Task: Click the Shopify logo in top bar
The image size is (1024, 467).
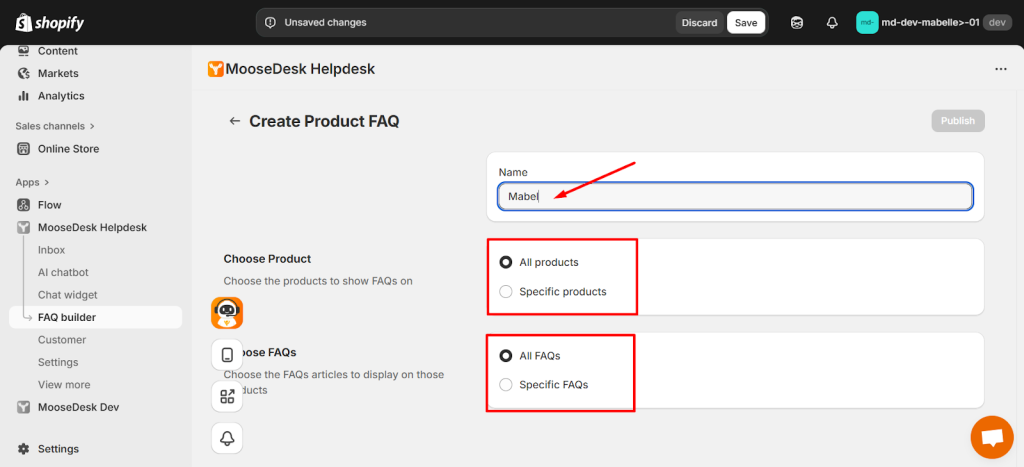Action: pyautogui.click(x=47, y=22)
